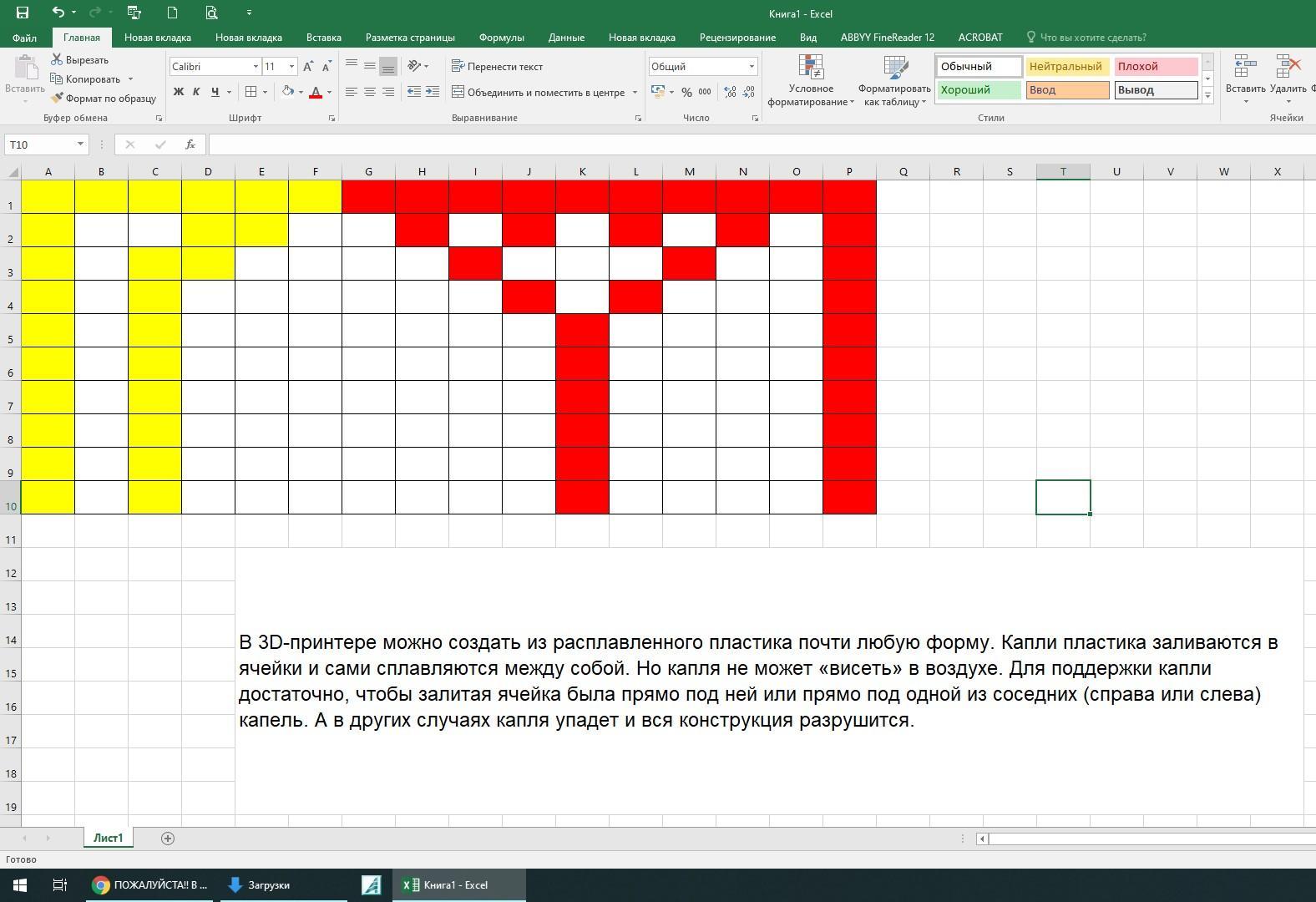
Task: Toggle bold formatting (Ж)
Action: pyautogui.click(x=178, y=92)
